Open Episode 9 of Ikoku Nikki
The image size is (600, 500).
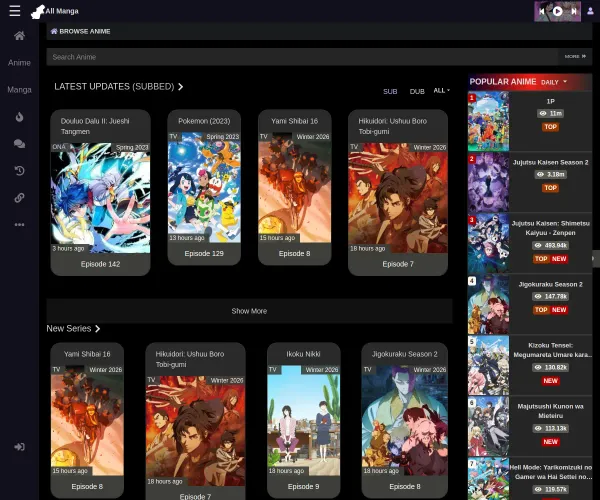coord(304,487)
